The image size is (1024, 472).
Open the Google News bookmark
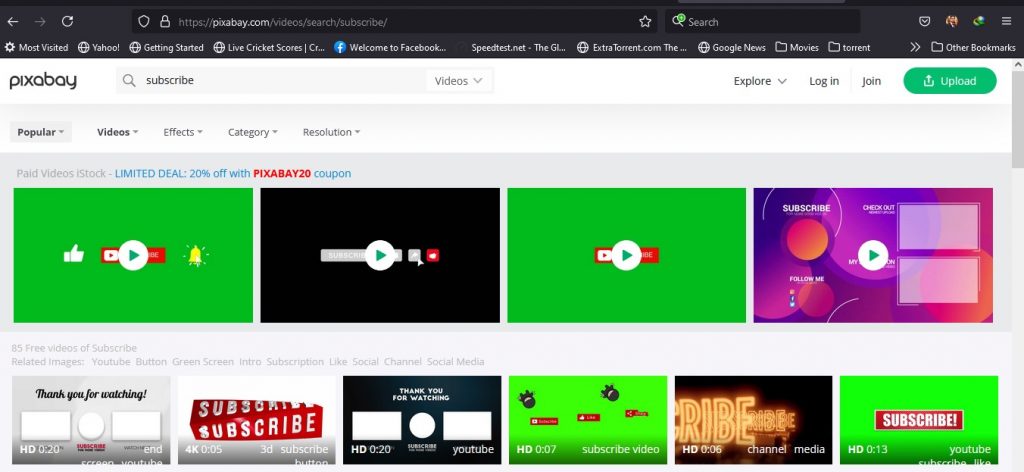[731, 47]
